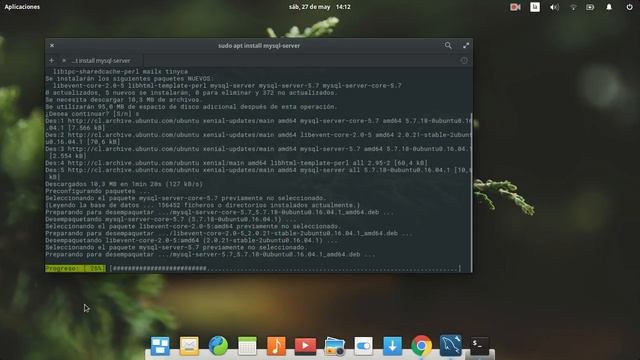
Task: Launch Calendar from the dock
Action: tap(247, 346)
